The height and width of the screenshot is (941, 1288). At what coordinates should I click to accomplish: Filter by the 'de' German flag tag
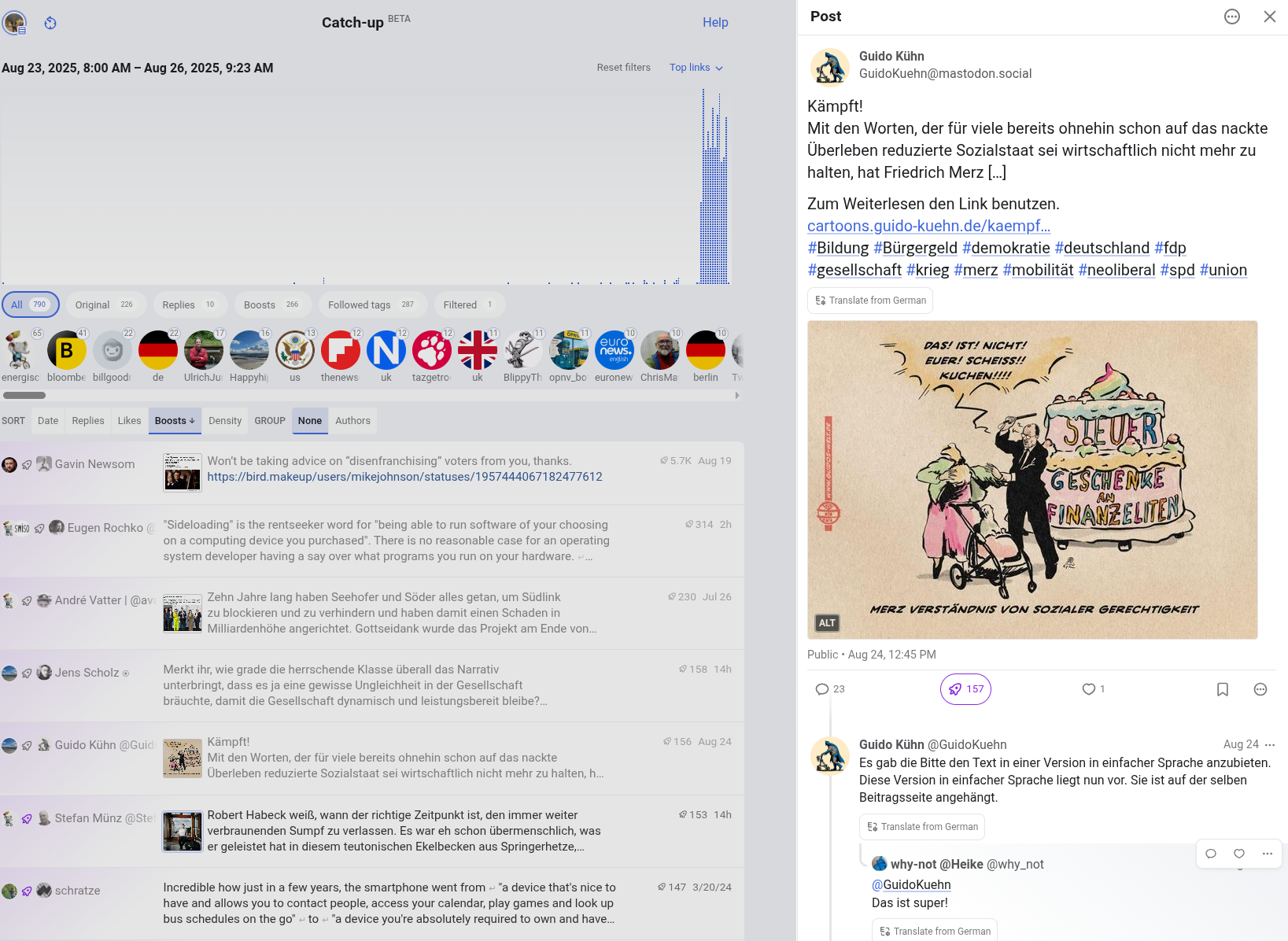[x=158, y=350]
